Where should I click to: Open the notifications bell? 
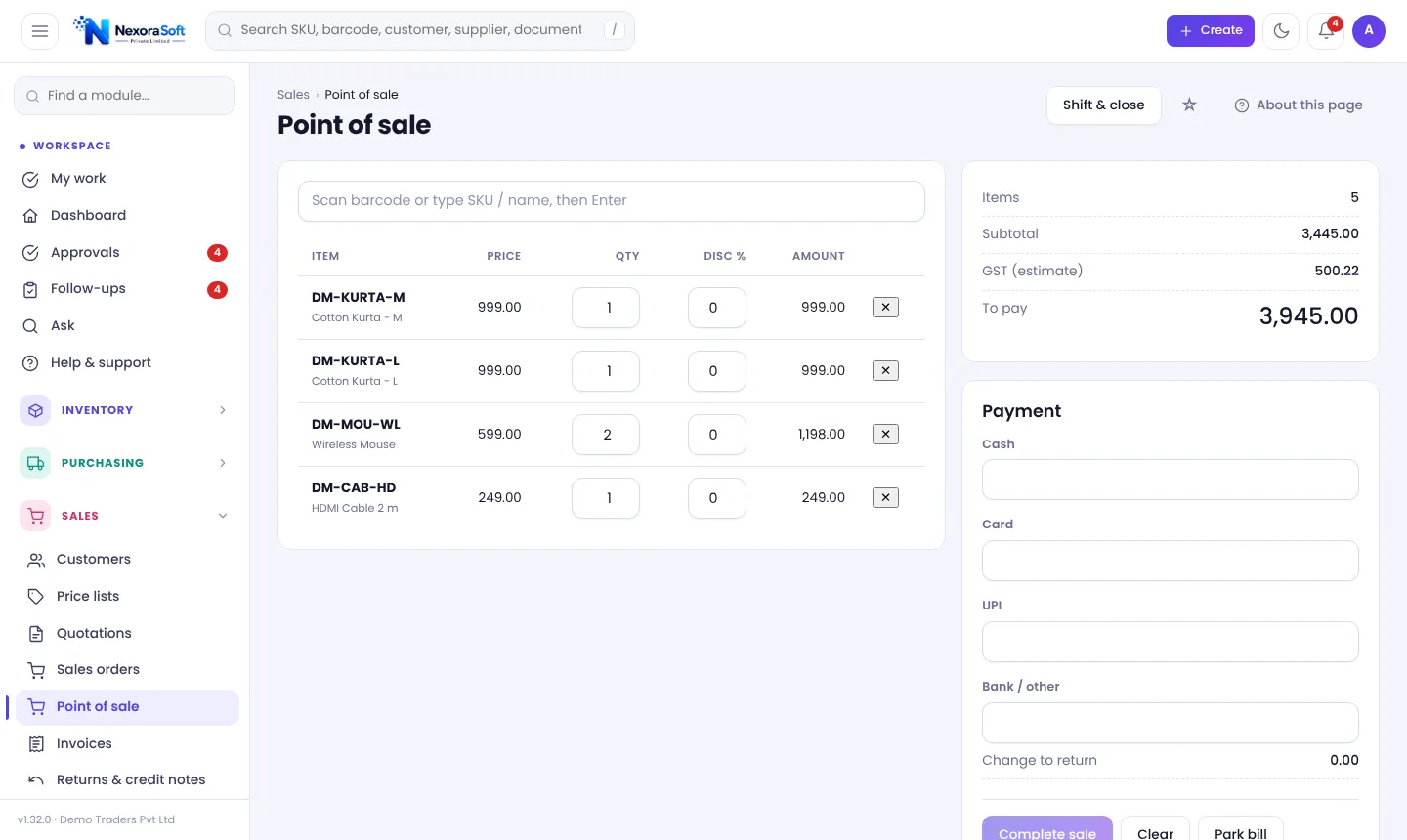pos(1326,30)
